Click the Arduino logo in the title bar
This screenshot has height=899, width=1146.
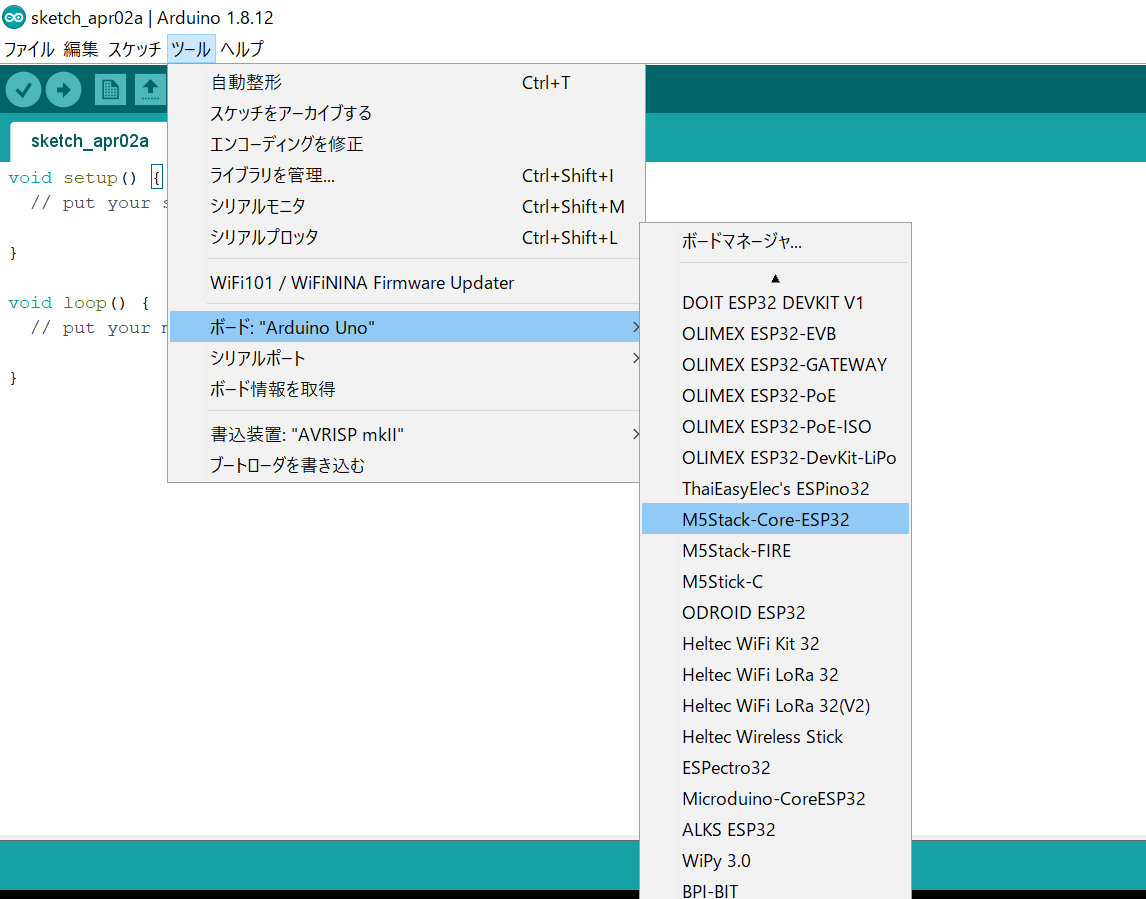tap(13, 16)
